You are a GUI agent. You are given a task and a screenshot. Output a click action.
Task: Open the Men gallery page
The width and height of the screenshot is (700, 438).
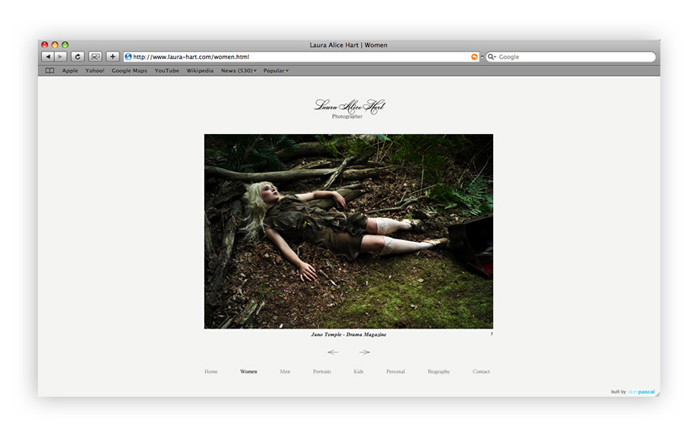285,371
